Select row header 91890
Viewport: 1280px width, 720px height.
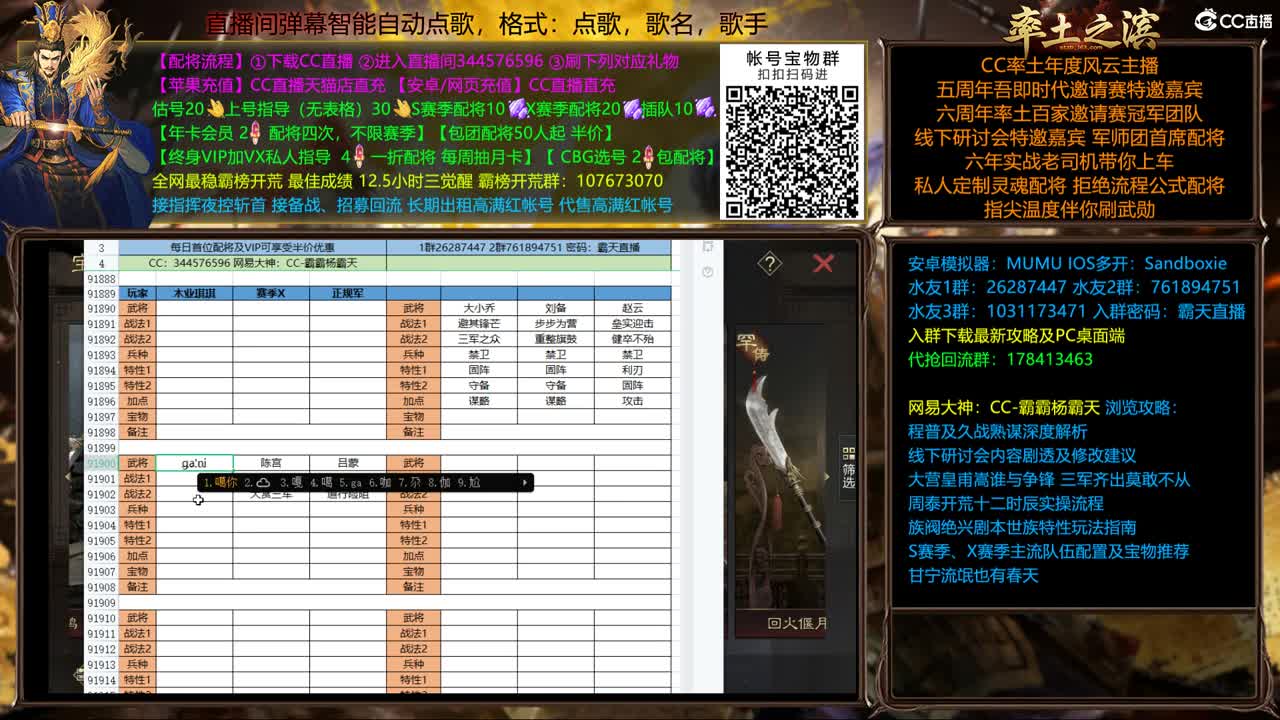101,309
